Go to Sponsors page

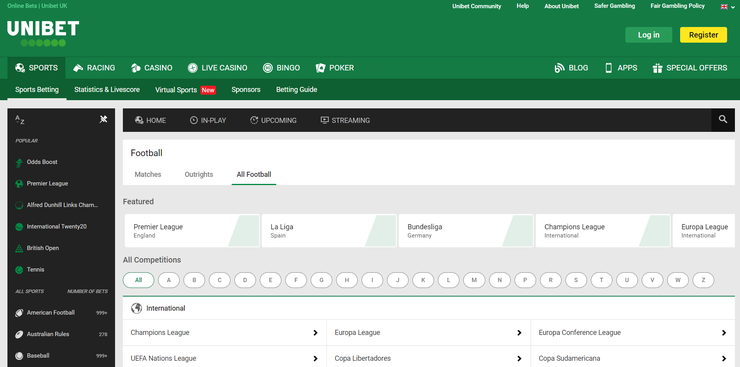coord(246,90)
